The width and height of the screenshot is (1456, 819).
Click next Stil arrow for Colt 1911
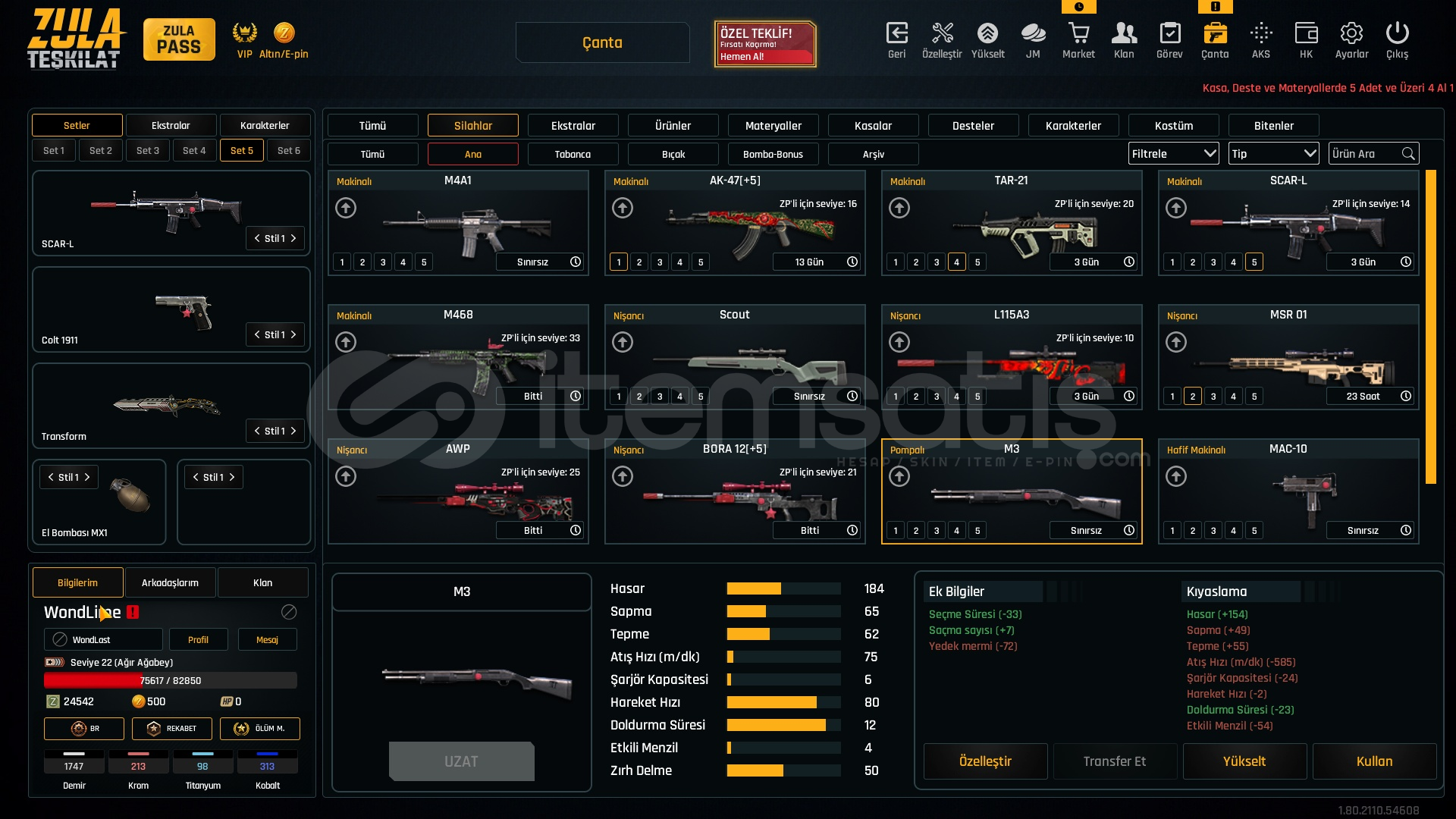(x=293, y=334)
